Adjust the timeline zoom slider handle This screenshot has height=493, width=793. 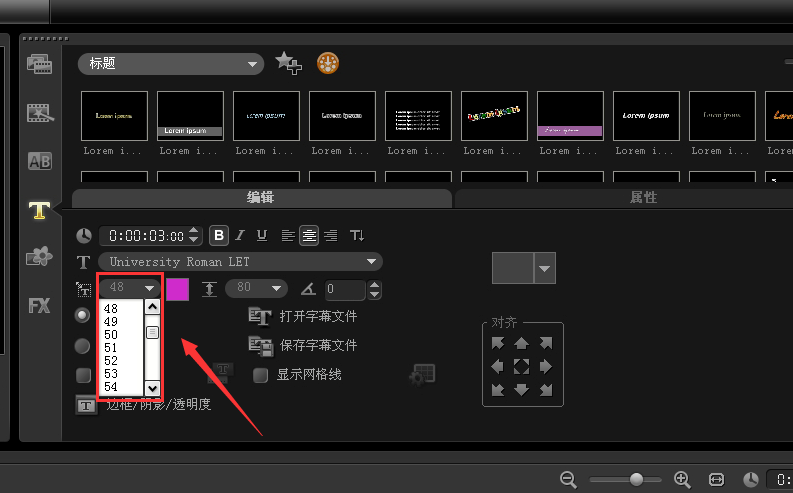pos(636,479)
